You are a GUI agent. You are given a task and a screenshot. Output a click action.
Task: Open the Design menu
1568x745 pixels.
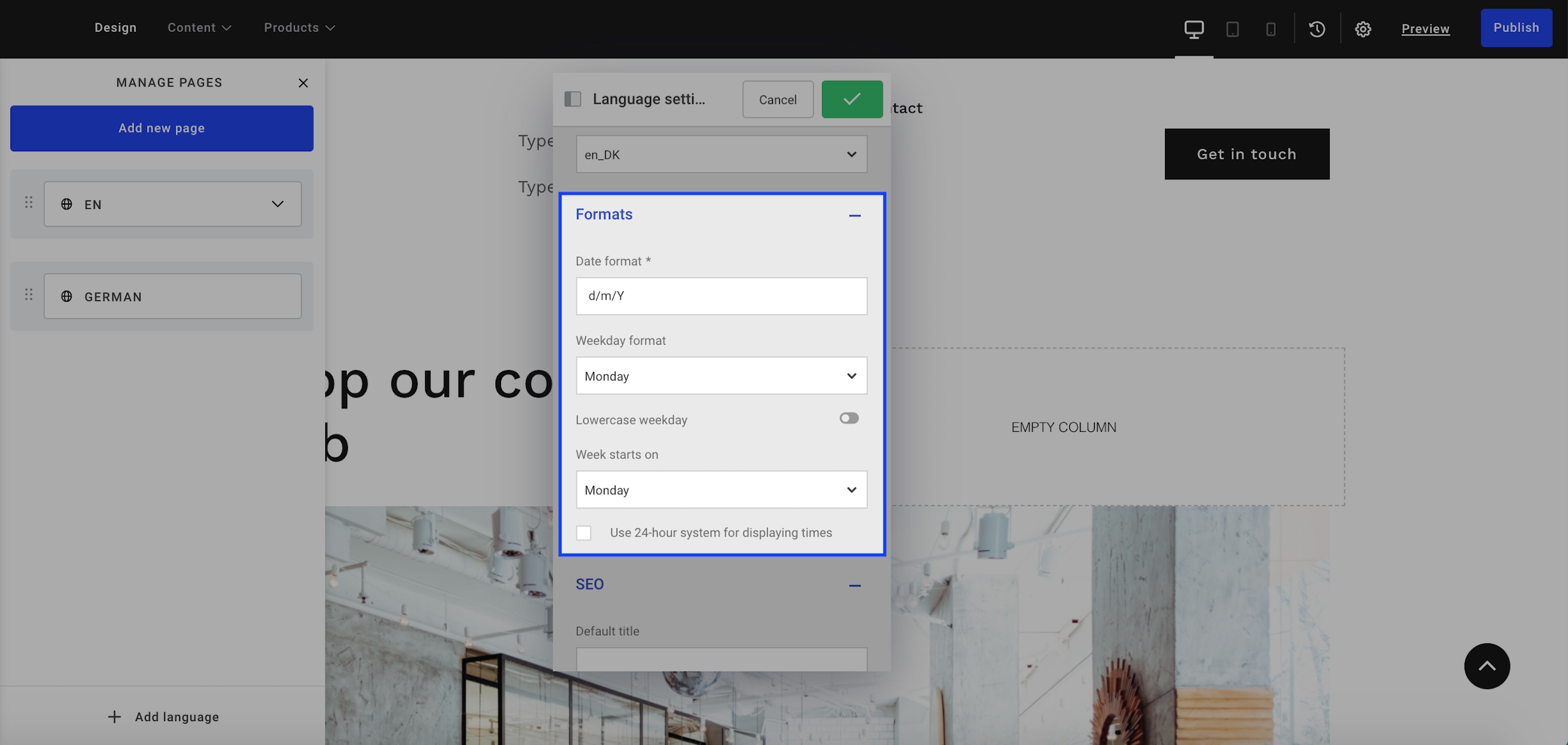(115, 28)
